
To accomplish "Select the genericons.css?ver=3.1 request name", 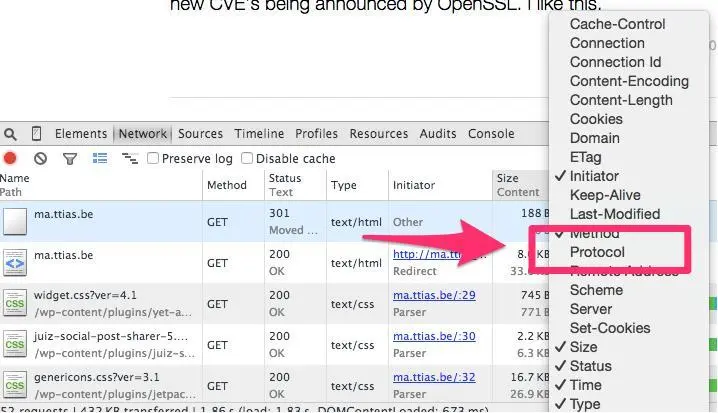I will [97, 377].
